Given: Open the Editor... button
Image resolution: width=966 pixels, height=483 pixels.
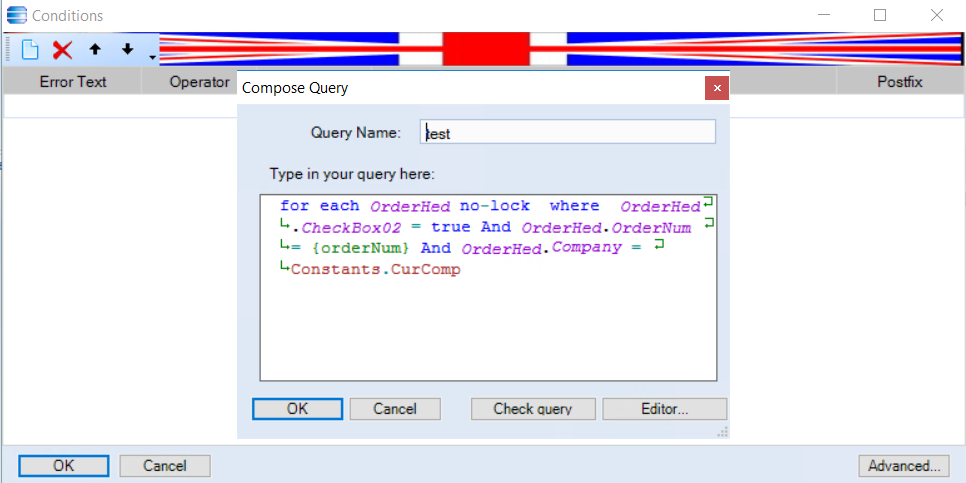Looking at the screenshot, I should (664, 408).
